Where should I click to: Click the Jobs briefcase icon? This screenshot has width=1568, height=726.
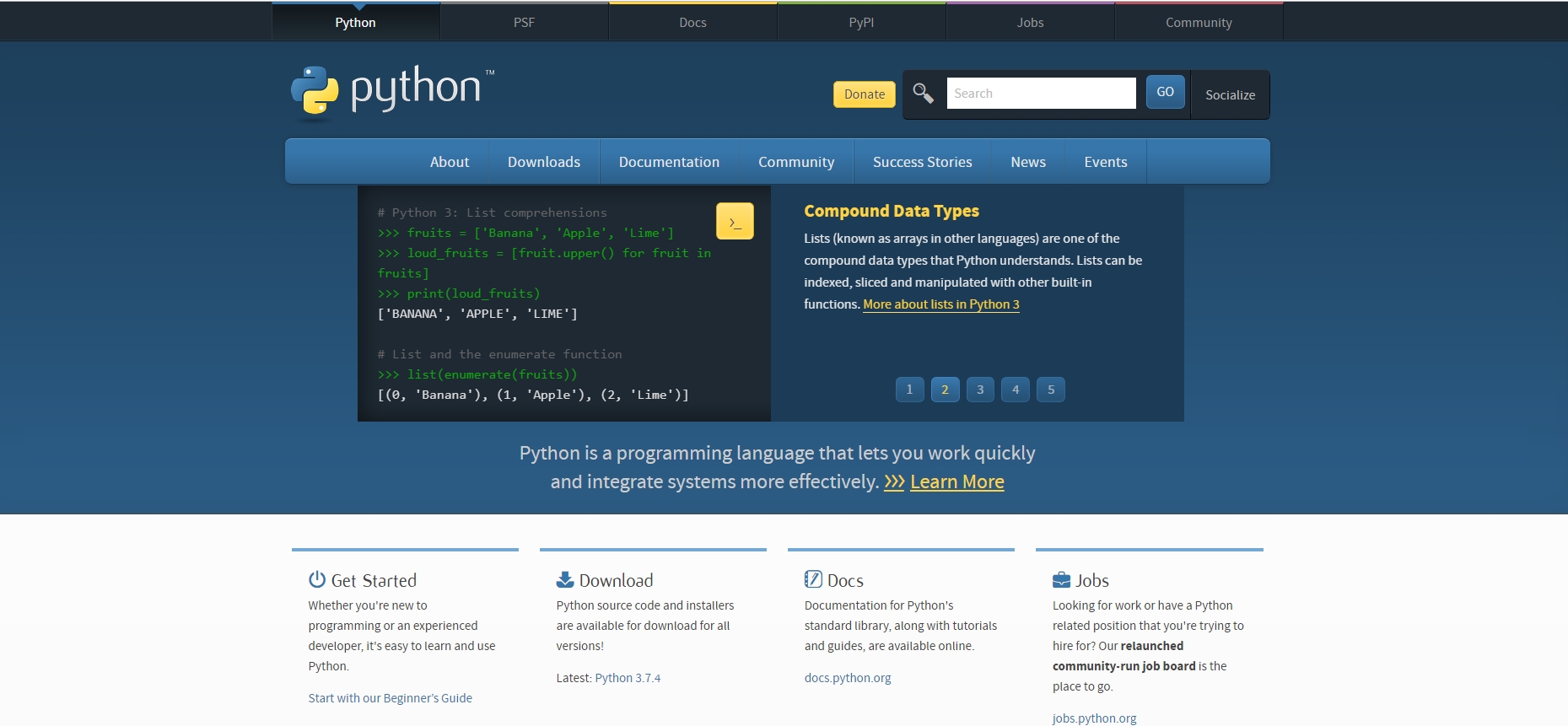[x=1061, y=579]
